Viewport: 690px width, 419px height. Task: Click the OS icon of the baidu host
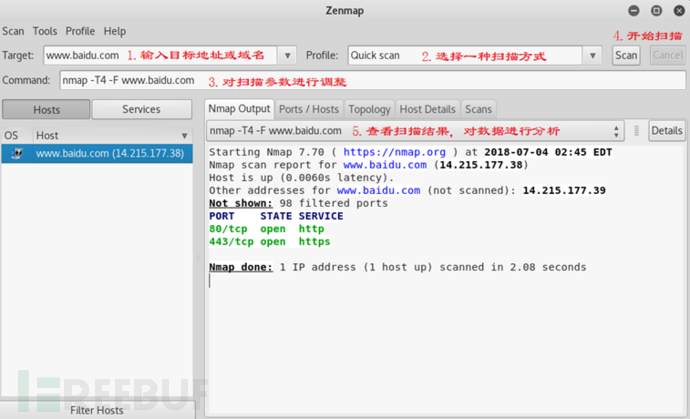(17, 154)
